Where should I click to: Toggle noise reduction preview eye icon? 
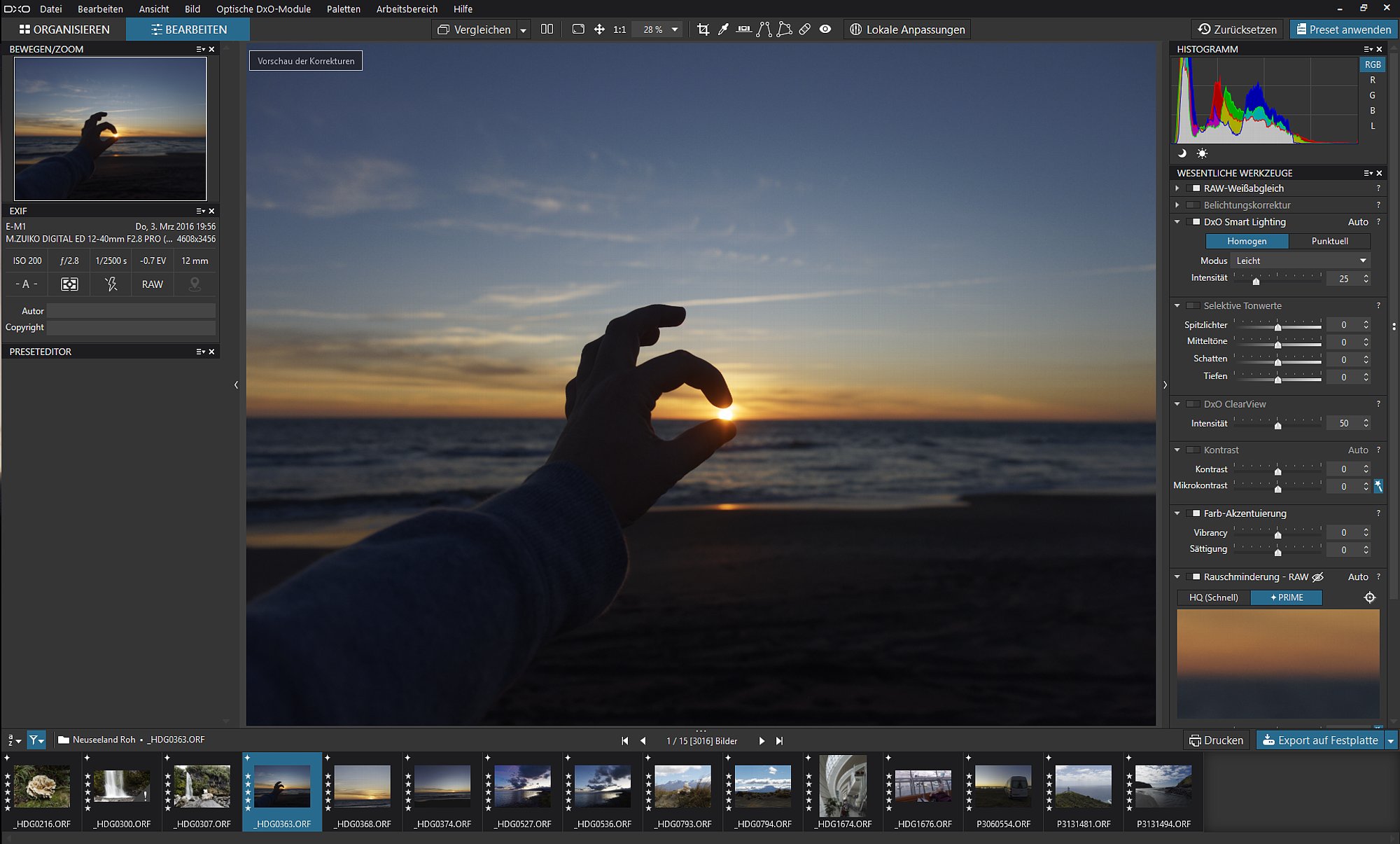coord(1317,577)
